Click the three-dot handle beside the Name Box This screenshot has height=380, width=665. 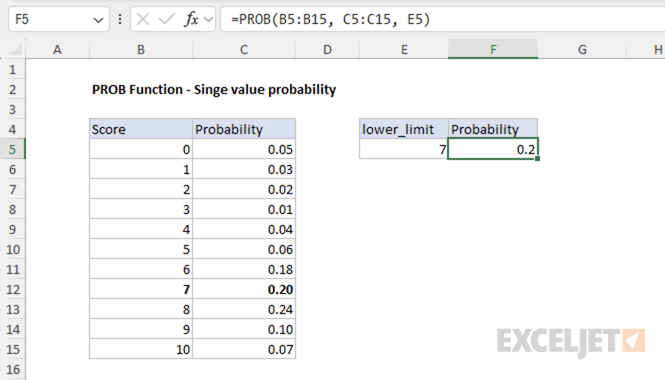pyautogui.click(x=120, y=19)
